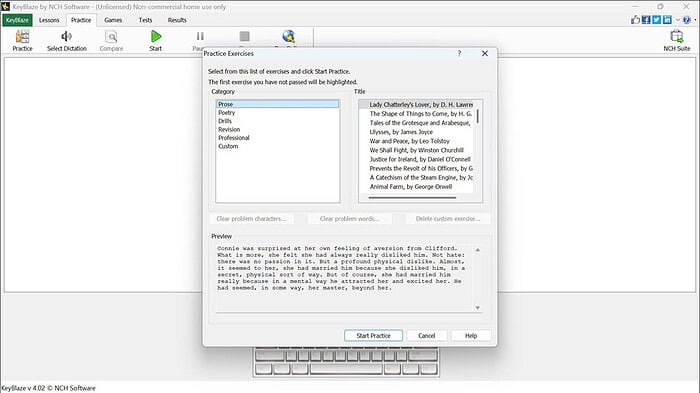Click Delete custom exercise button

[x=448, y=219]
